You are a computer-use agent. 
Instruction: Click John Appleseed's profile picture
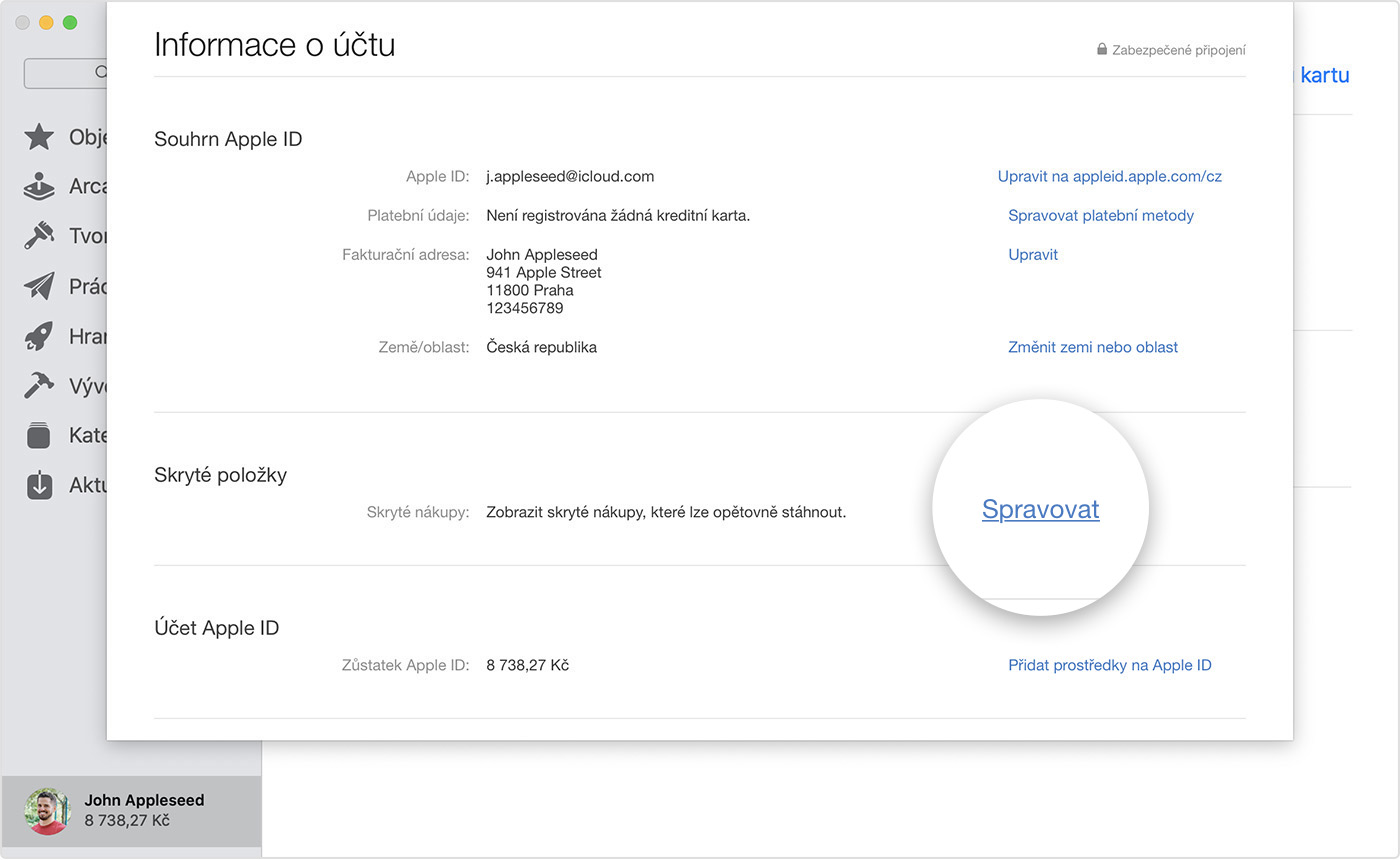pos(47,810)
